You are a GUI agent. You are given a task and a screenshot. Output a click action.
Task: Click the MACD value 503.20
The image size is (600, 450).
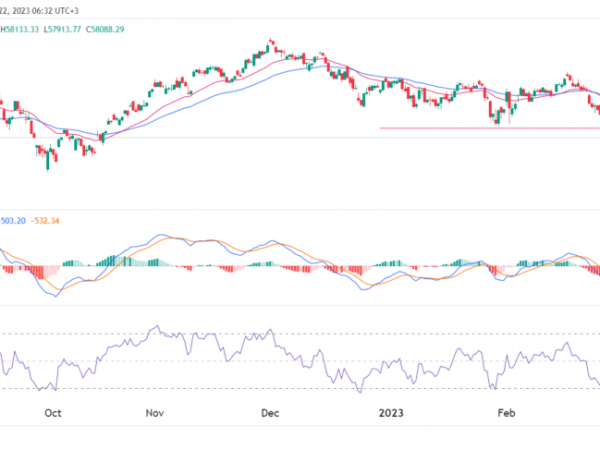(x=13, y=221)
